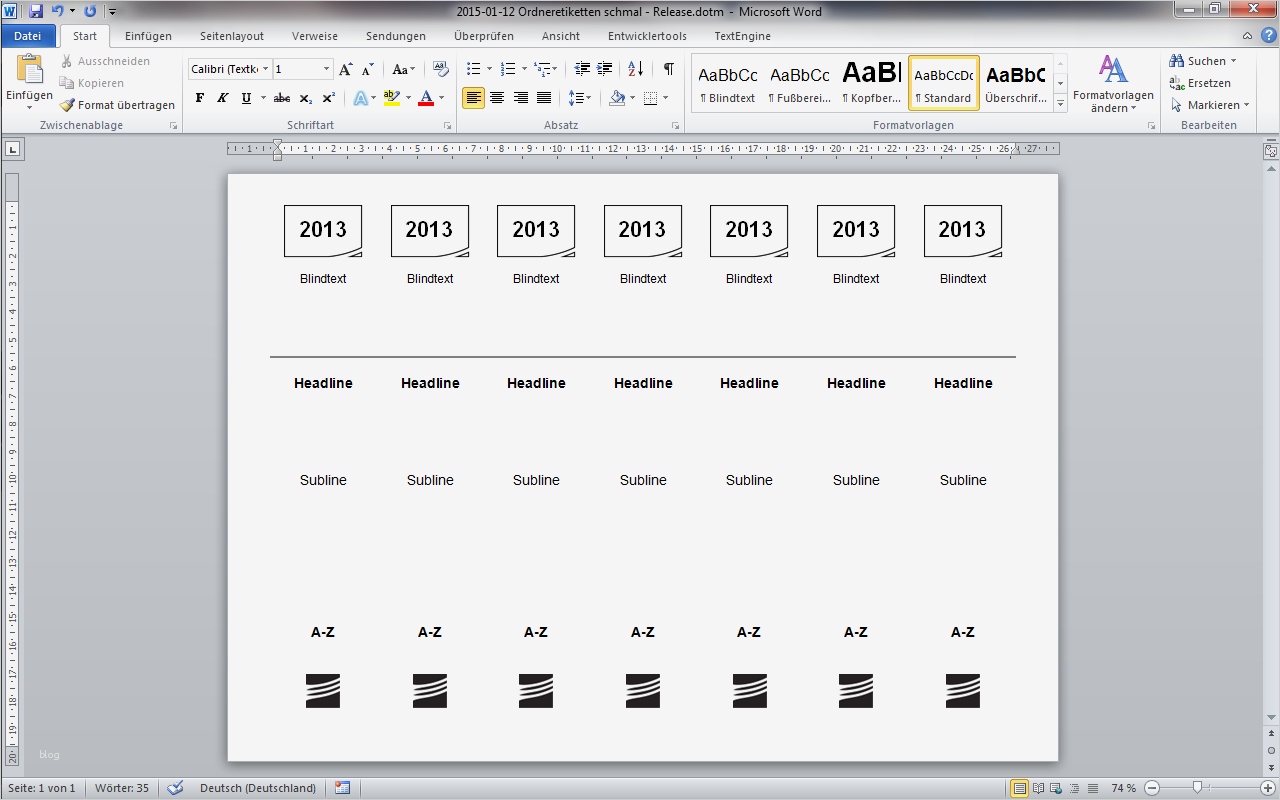The height and width of the screenshot is (800, 1280).
Task: Activate superscript formatting
Action: (x=327, y=98)
